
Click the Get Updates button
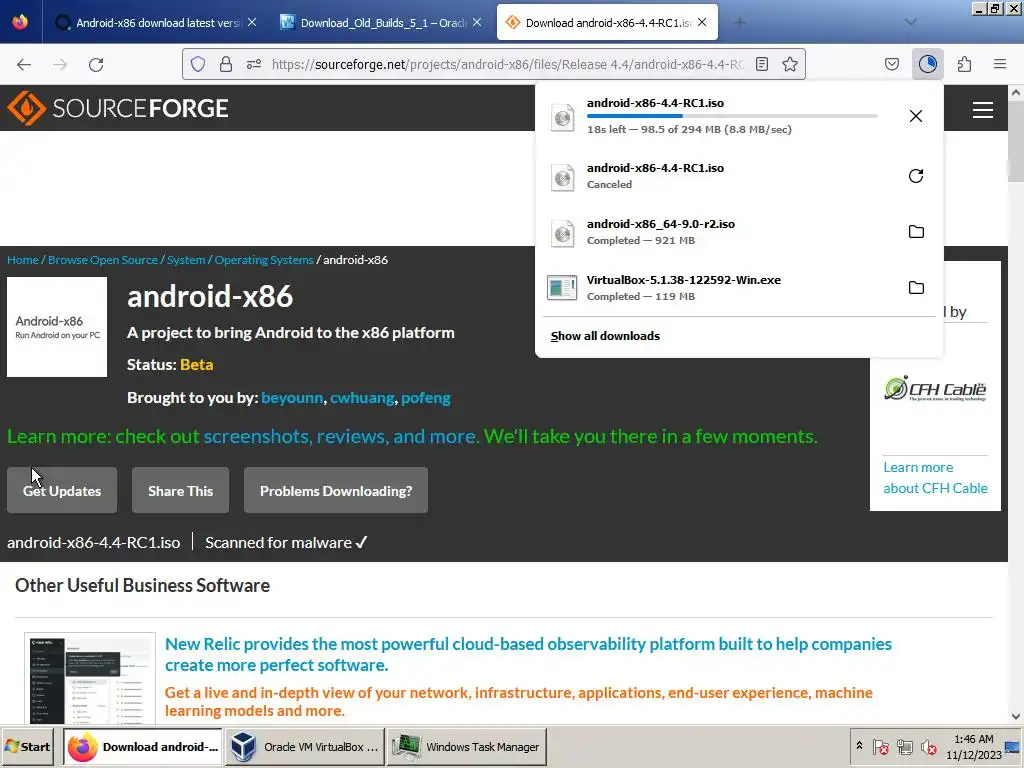coord(62,490)
